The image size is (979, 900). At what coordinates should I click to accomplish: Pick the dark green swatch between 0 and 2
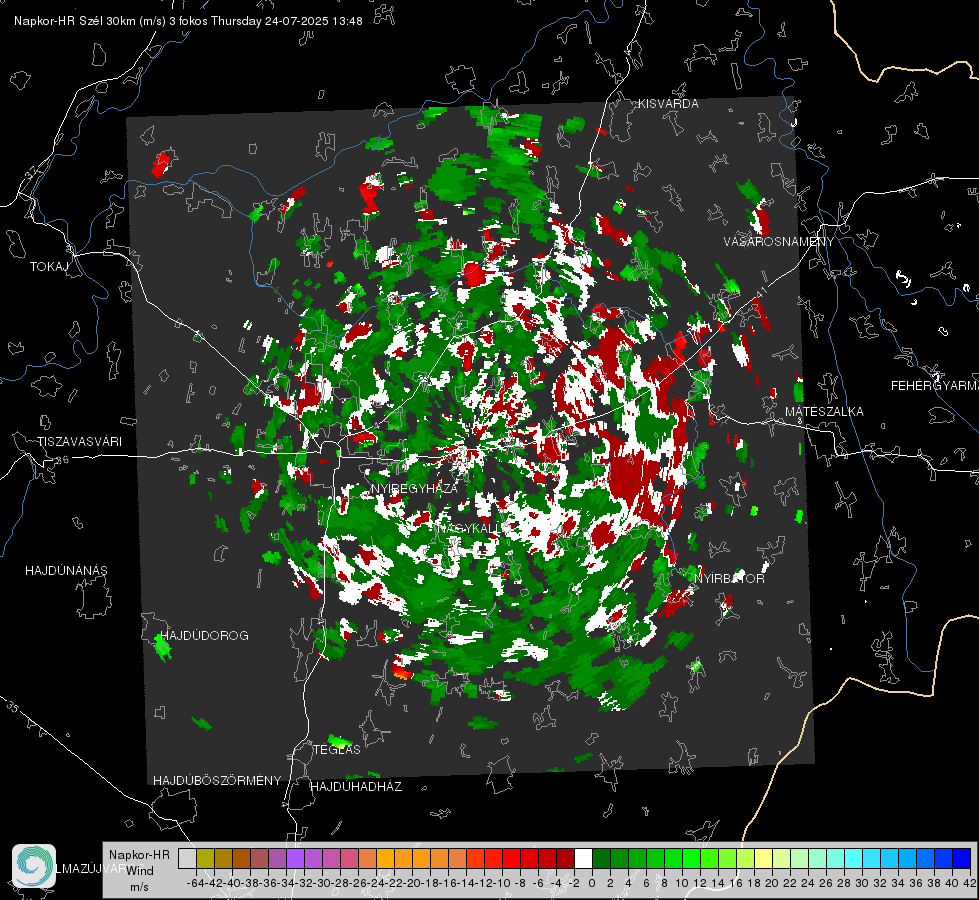pos(601,859)
